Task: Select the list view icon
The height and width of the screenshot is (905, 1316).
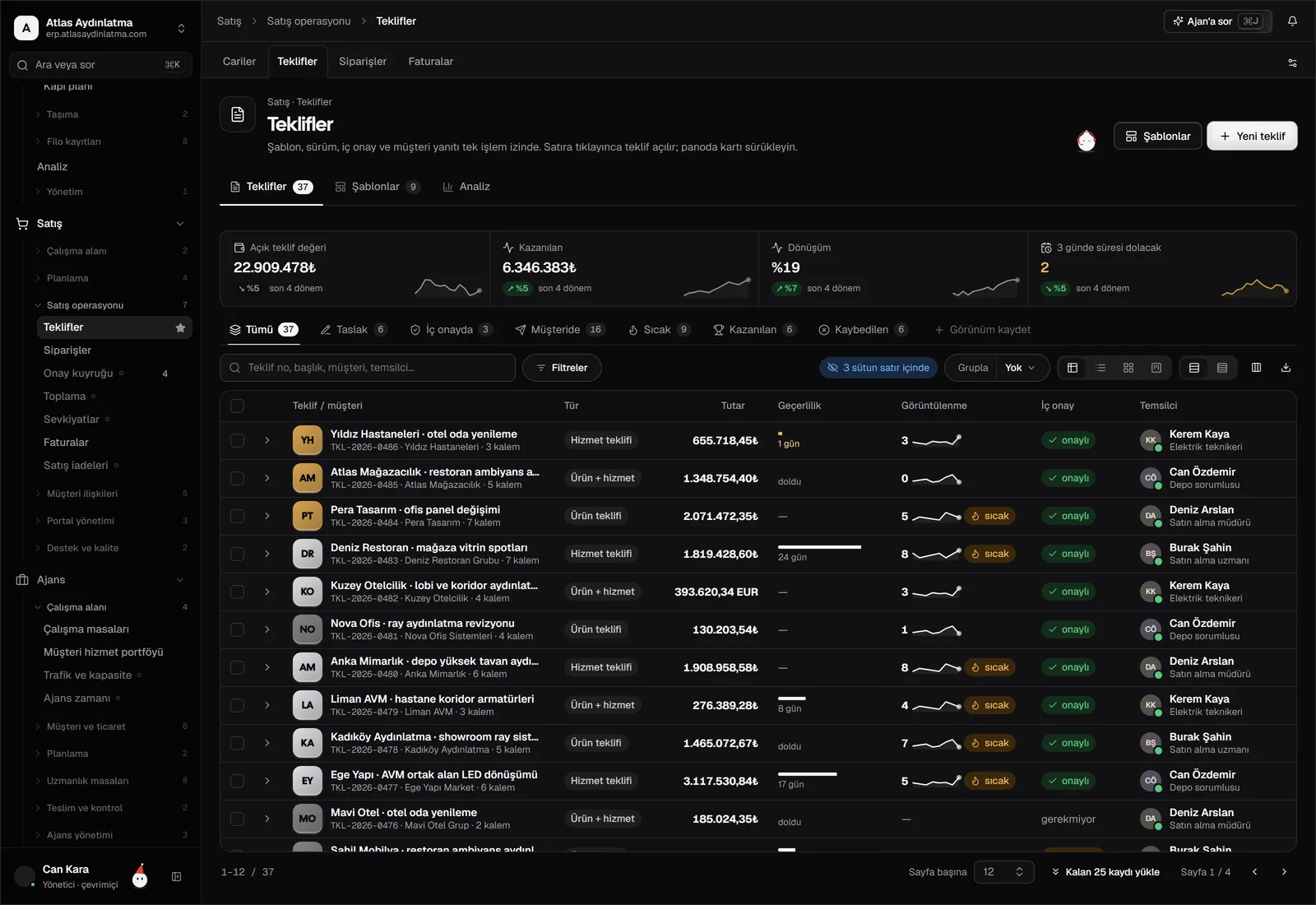Action: click(1101, 368)
